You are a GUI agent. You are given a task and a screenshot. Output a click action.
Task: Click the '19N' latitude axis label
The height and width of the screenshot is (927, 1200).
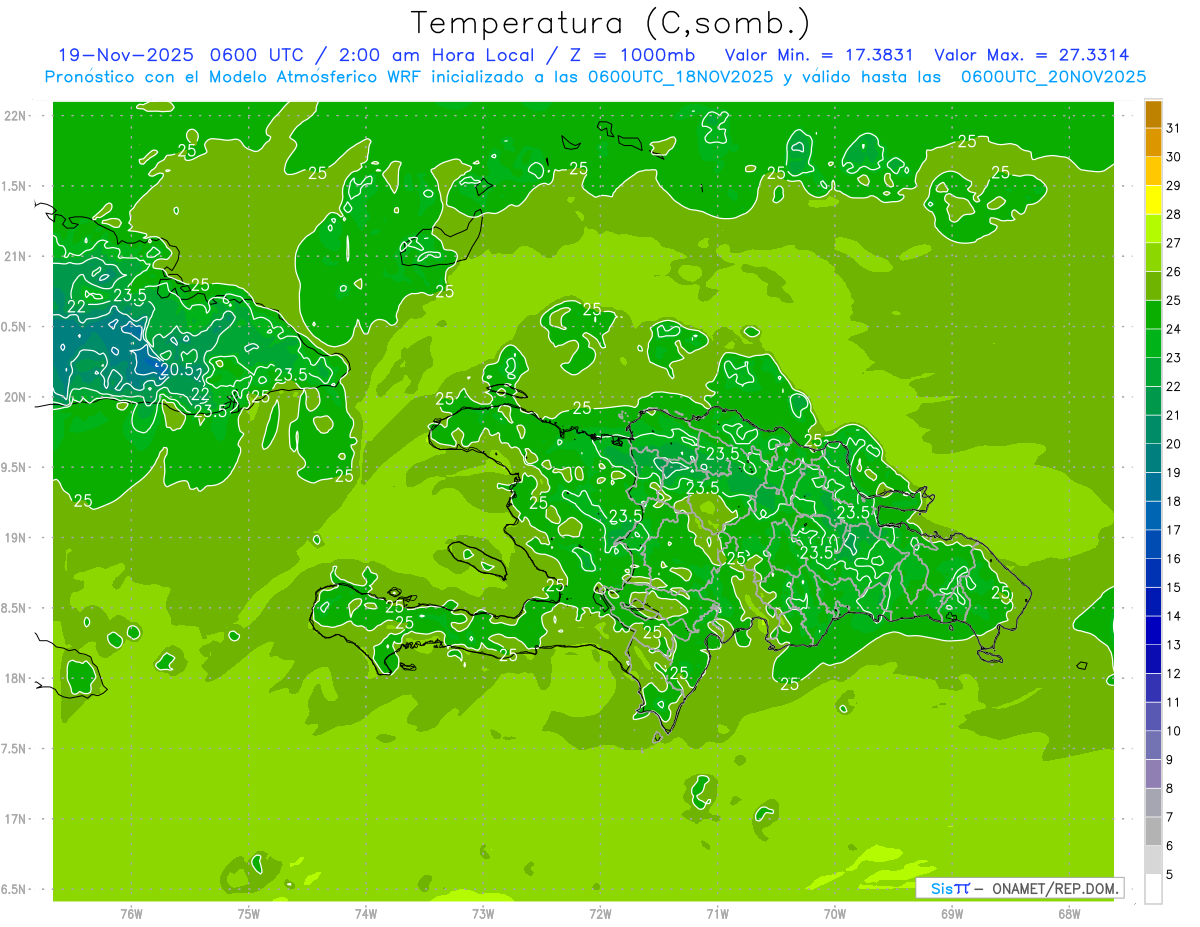(15, 538)
